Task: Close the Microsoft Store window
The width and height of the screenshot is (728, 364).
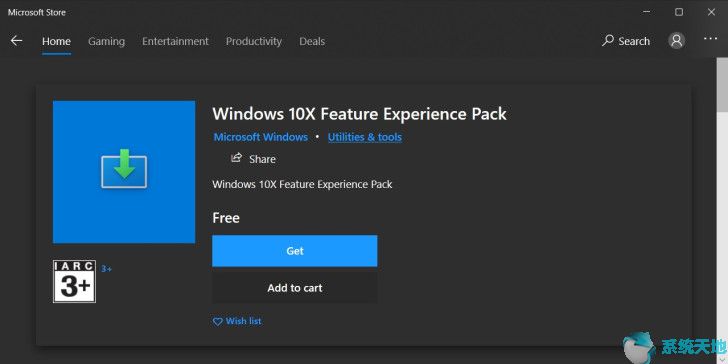Action: coord(711,12)
